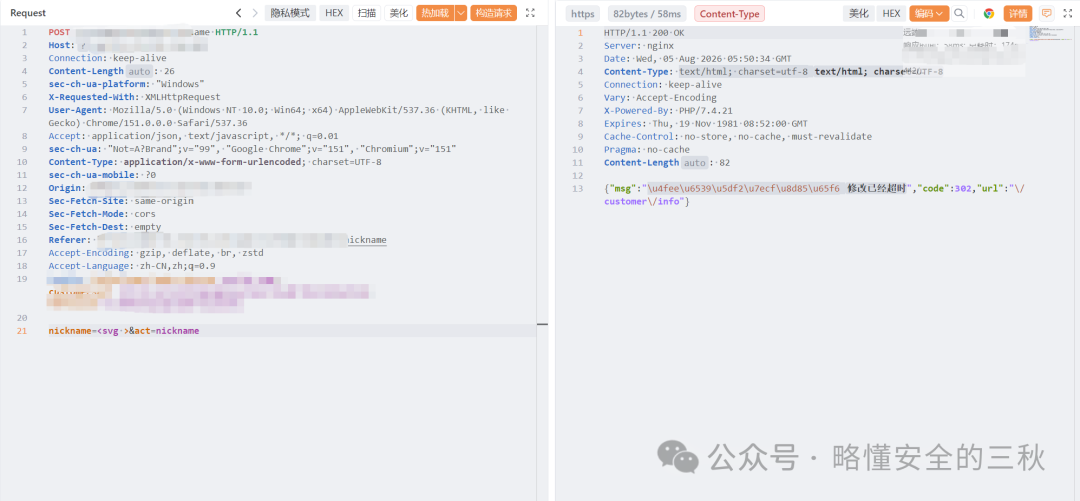Click the 'Origin' request header line
1080x501 pixels.
point(150,187)
